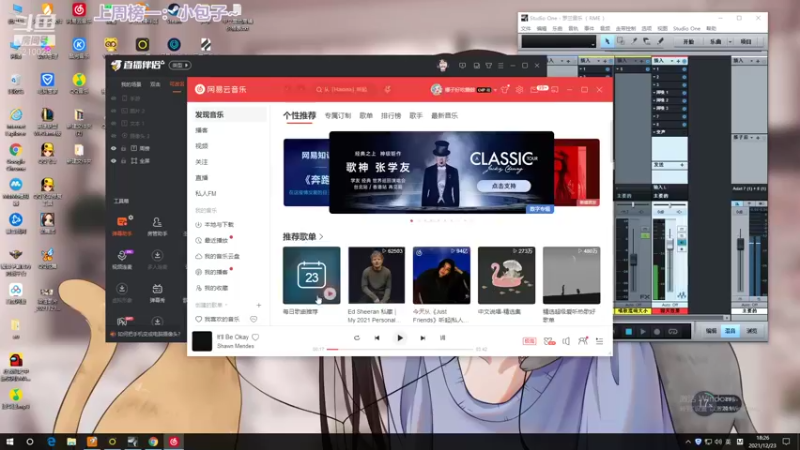This screenshot has width=800, height=450.
Task: Skip to the next track
Action: pos(422,338)
